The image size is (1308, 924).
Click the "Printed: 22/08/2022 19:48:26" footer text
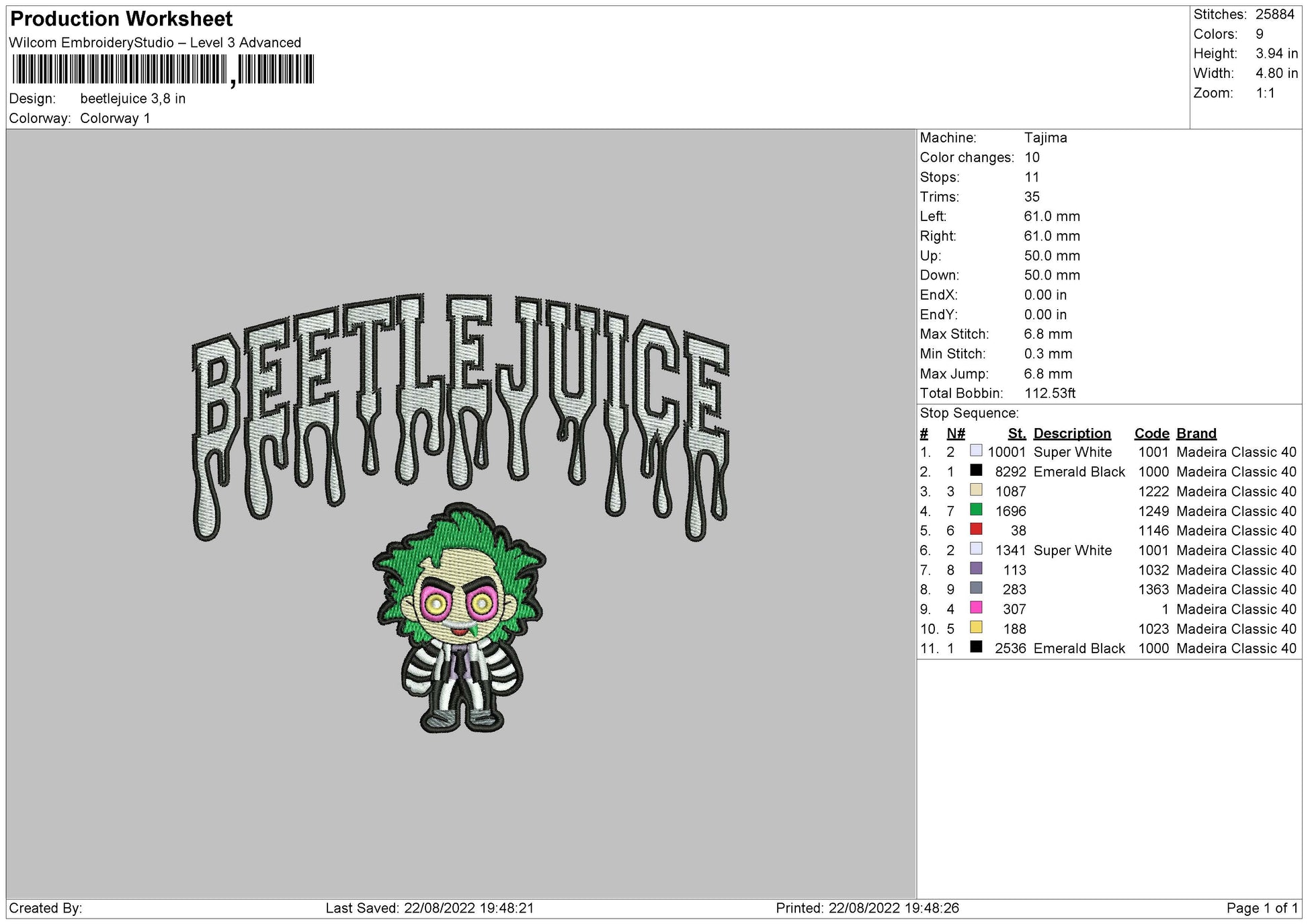(867, 908)
